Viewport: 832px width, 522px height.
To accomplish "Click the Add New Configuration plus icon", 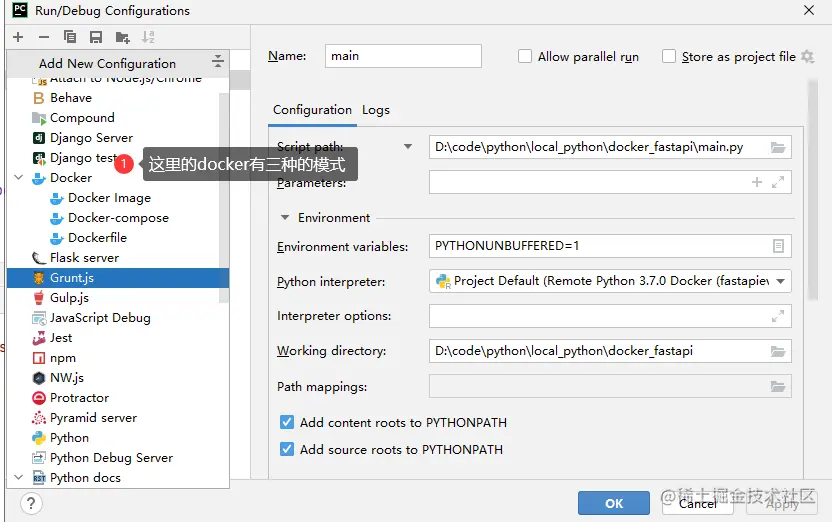I will pos(18,37).
